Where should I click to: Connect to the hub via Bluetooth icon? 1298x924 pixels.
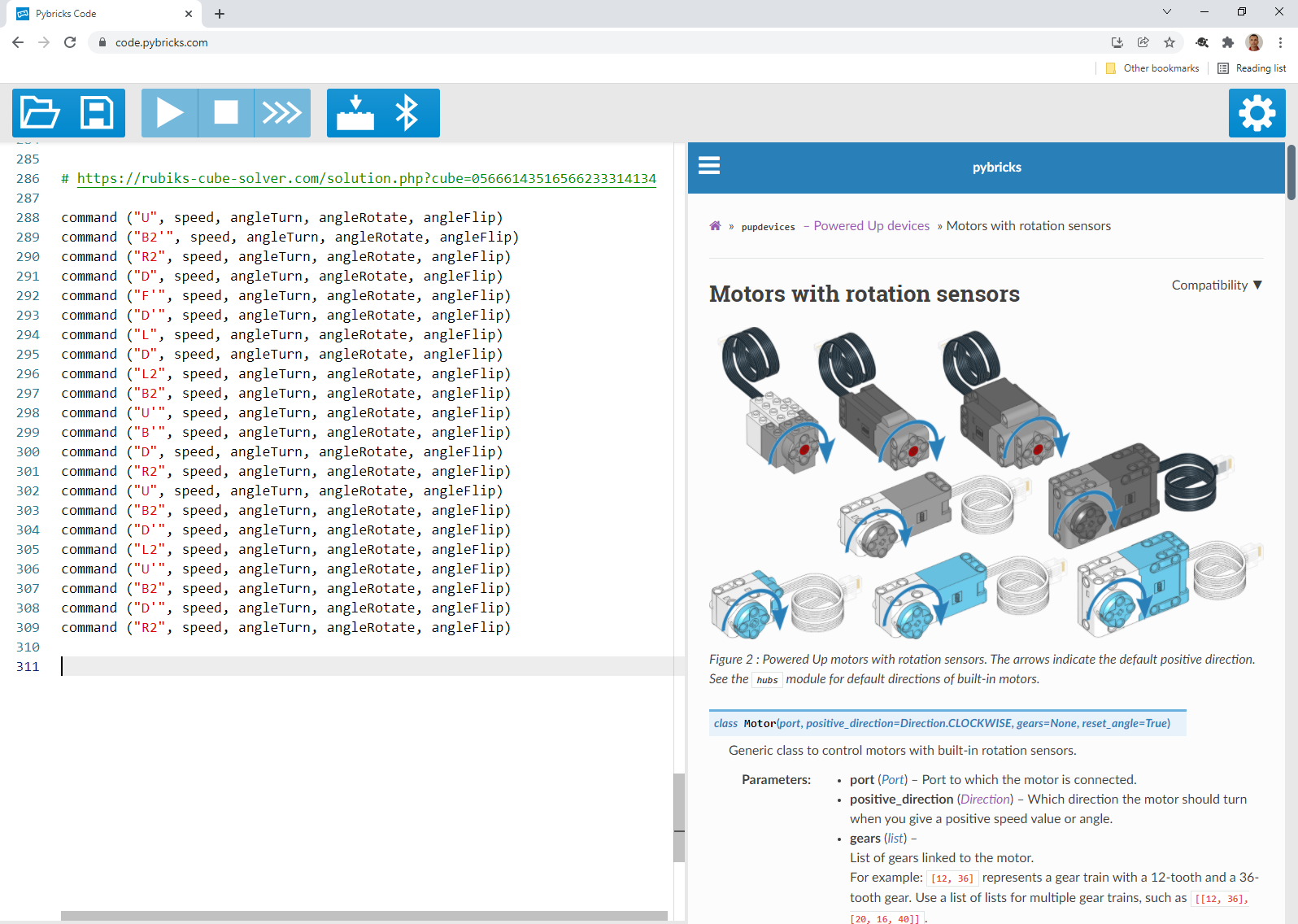coord(407,113)
